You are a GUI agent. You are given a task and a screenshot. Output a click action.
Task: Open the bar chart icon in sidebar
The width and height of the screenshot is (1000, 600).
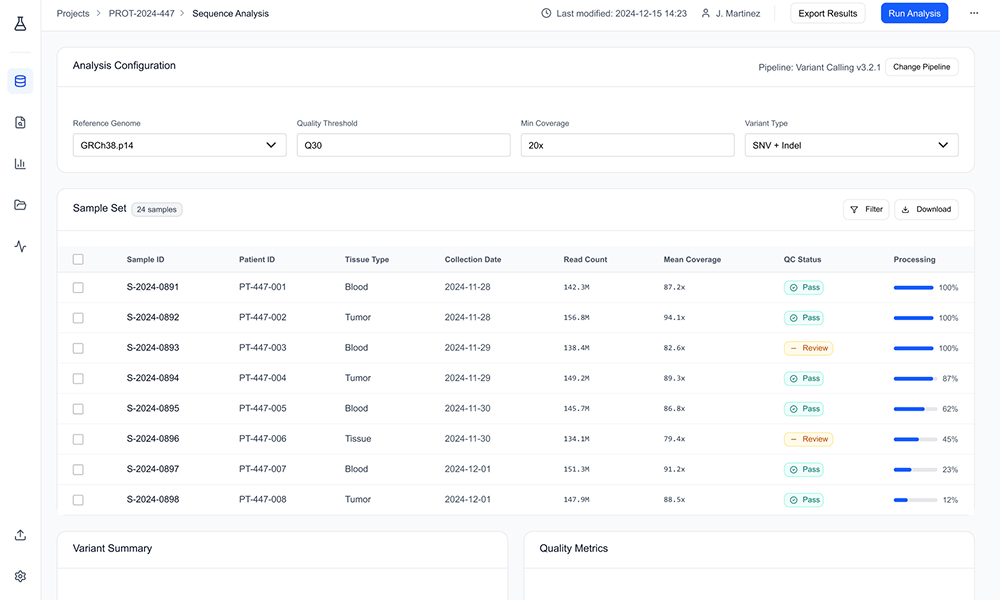(20, 164)
